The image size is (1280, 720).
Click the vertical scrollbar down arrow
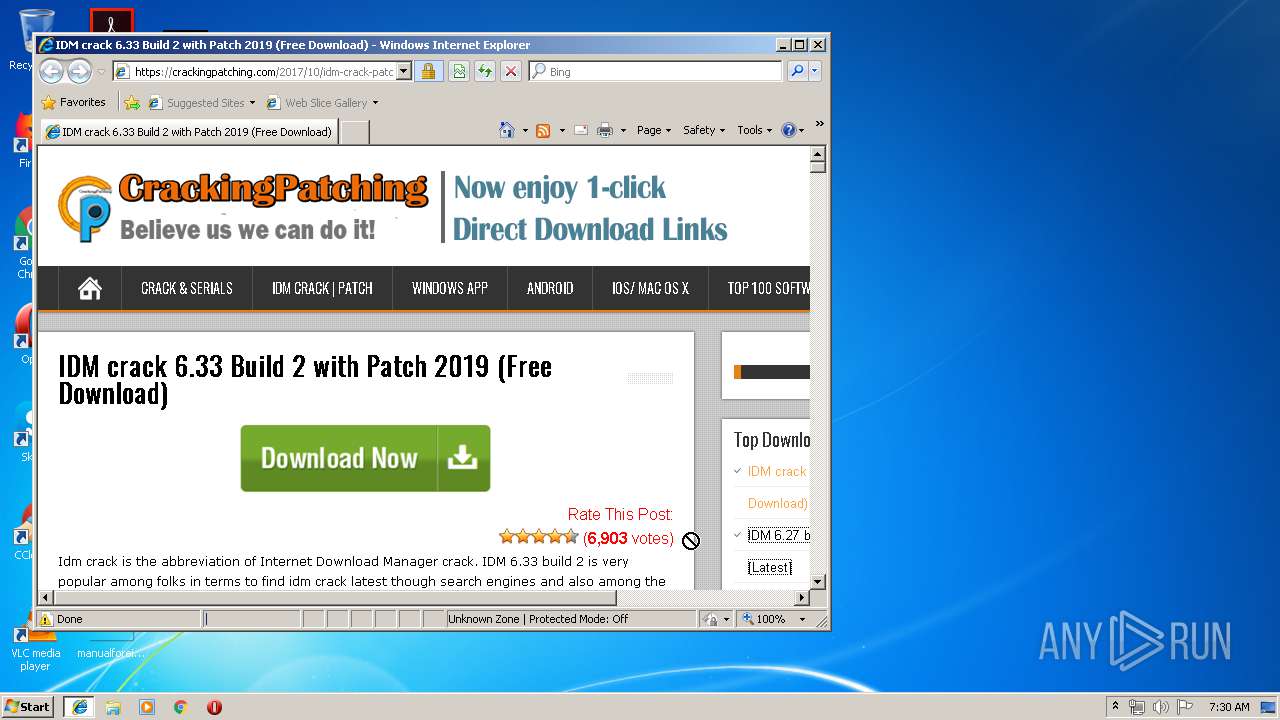coord(817,581)
